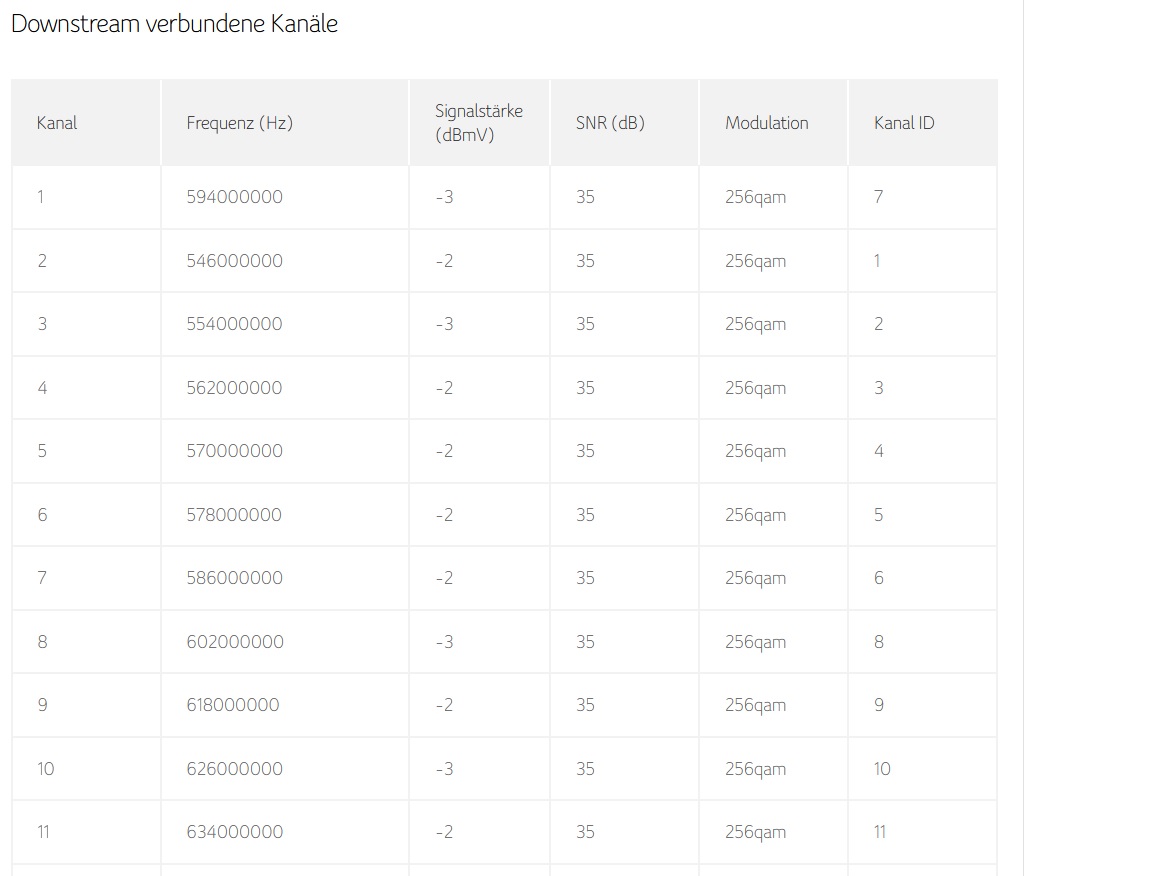
Task: Click frequency value 626000000
Action: [234, 769]
